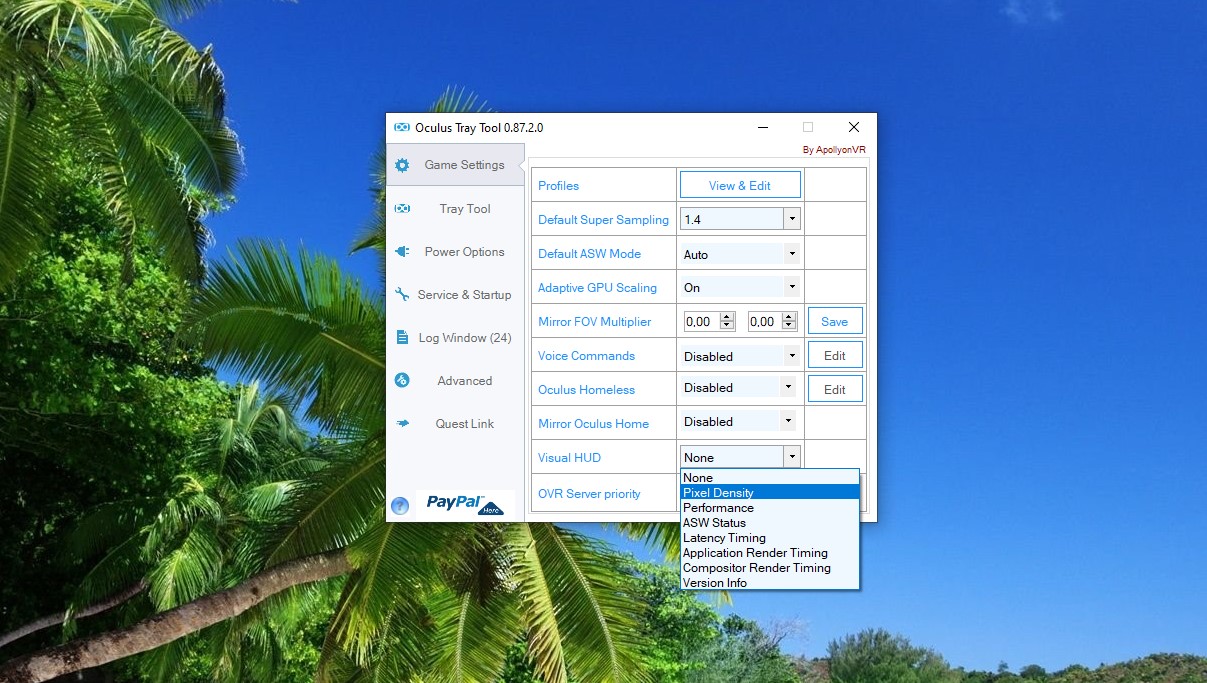
Task: Click the Default Super Sampling label
Action: pyautogui.click(x=603, y=219)
